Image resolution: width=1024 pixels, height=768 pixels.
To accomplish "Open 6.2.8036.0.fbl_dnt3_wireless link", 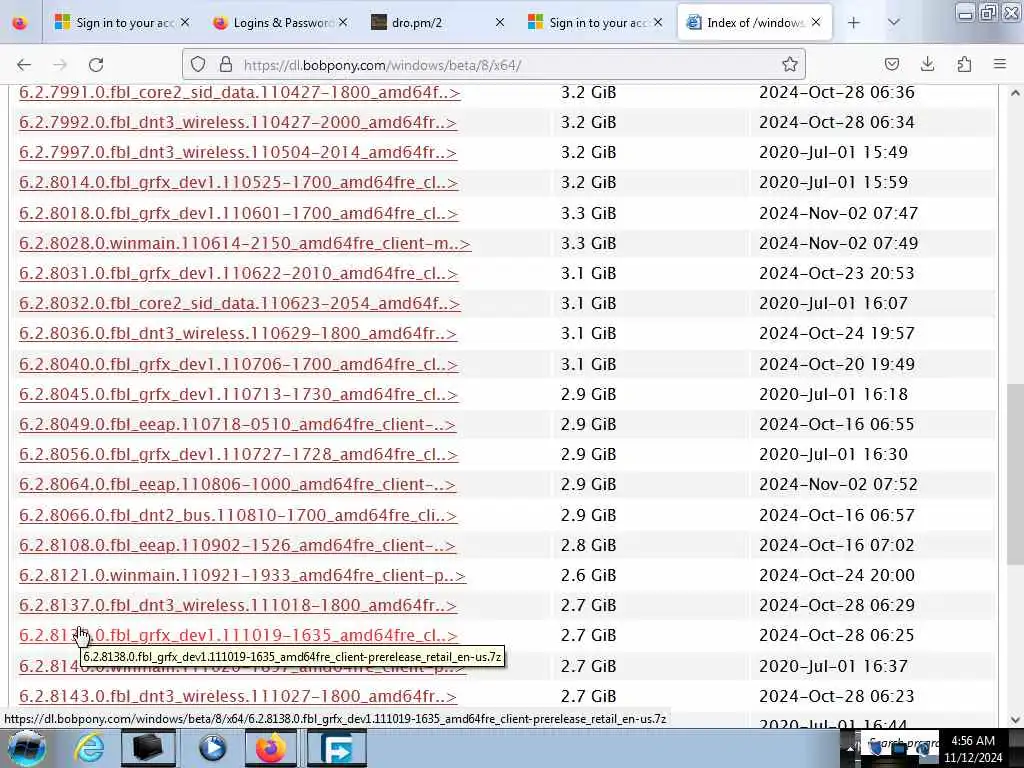I will 238,333.
